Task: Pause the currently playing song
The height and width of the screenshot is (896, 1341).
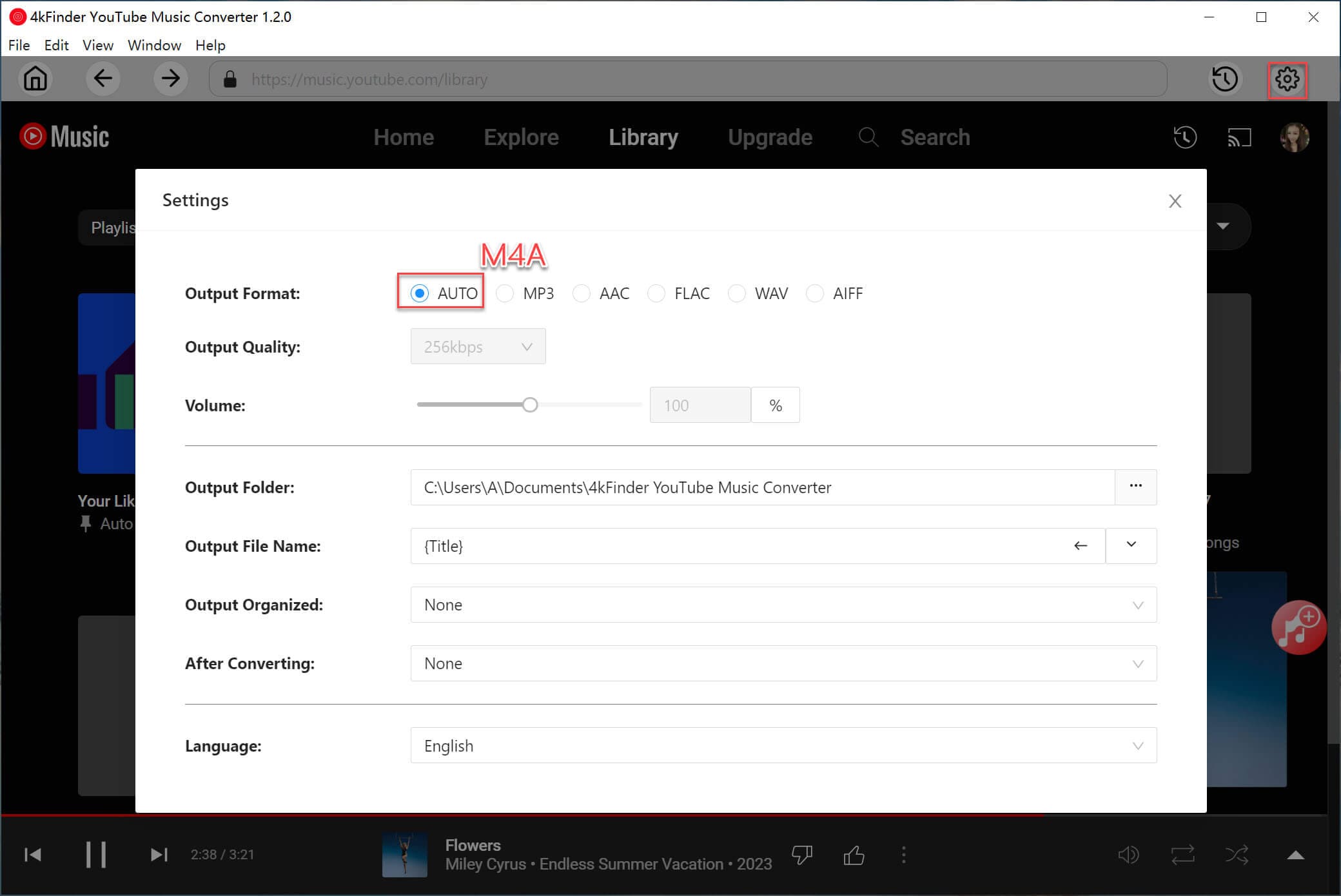Action: (96, 855)
